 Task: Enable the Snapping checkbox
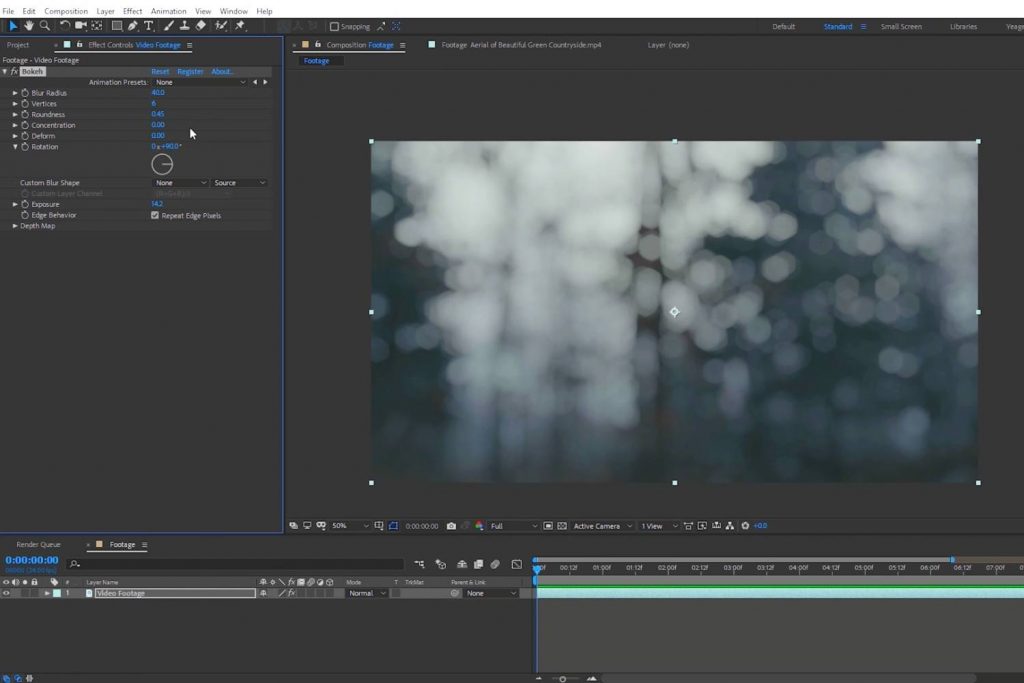point(334,27)
